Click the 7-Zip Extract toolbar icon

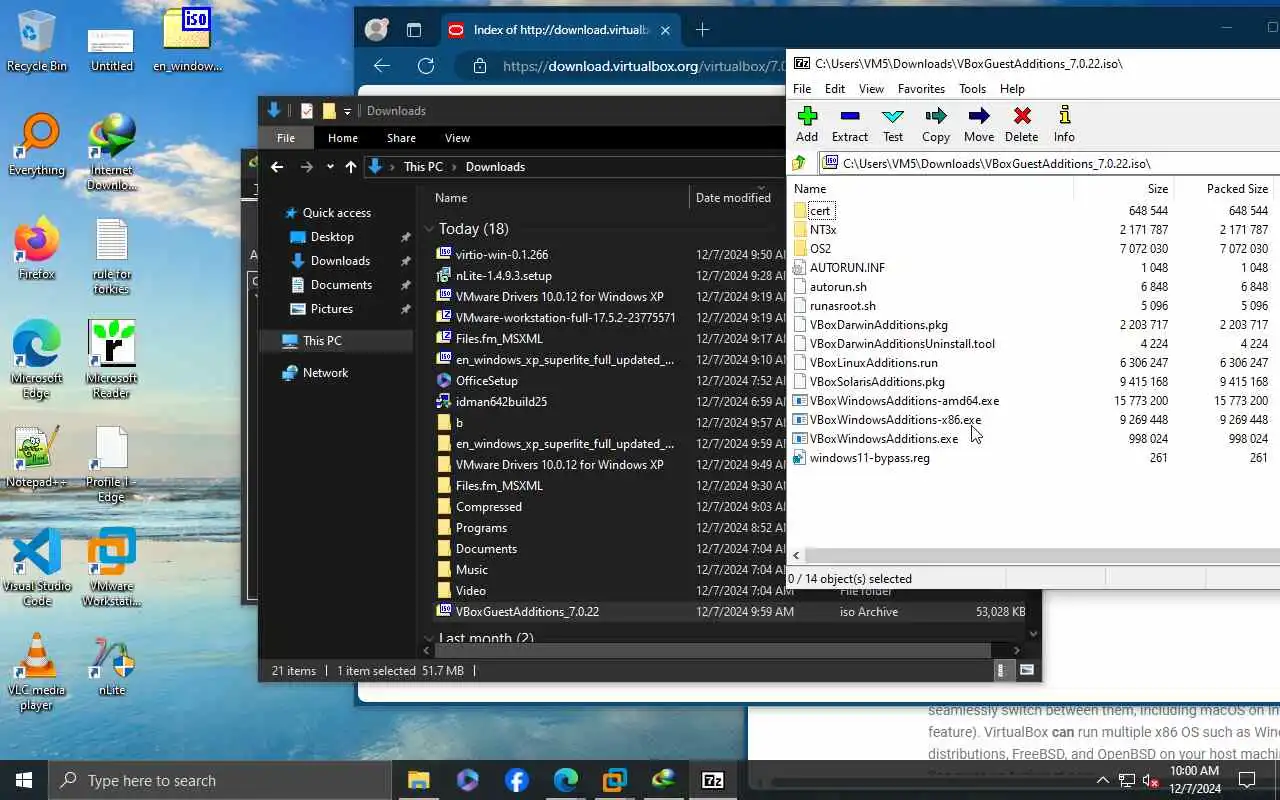(x=850, y=116)
